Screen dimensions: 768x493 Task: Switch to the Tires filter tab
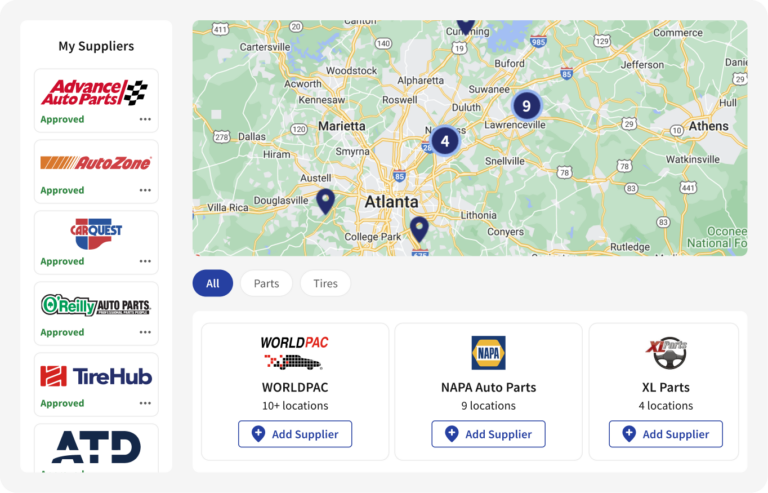tap(326, 283)
